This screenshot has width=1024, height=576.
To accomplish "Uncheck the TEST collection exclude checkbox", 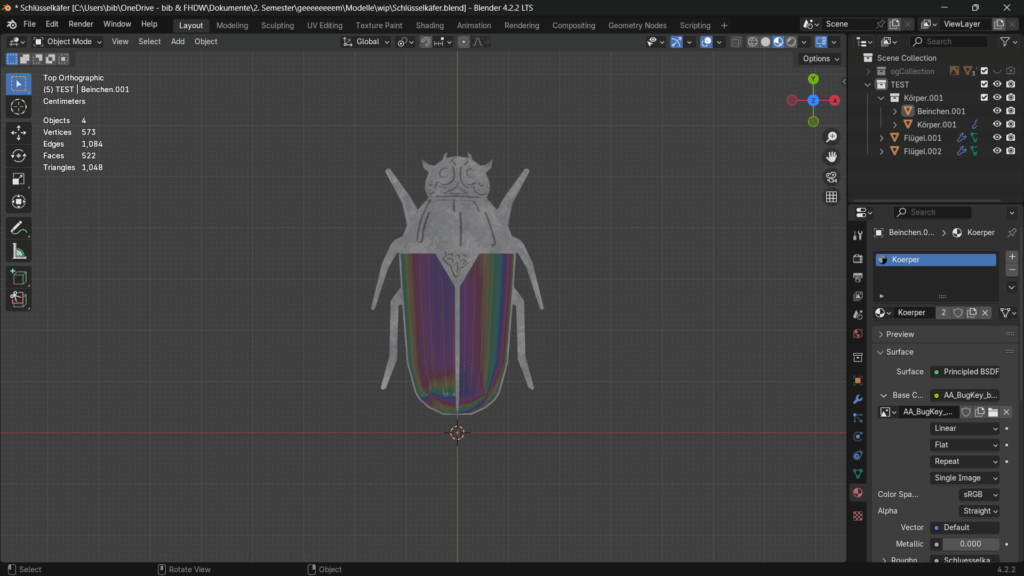I will click(984, 85).
